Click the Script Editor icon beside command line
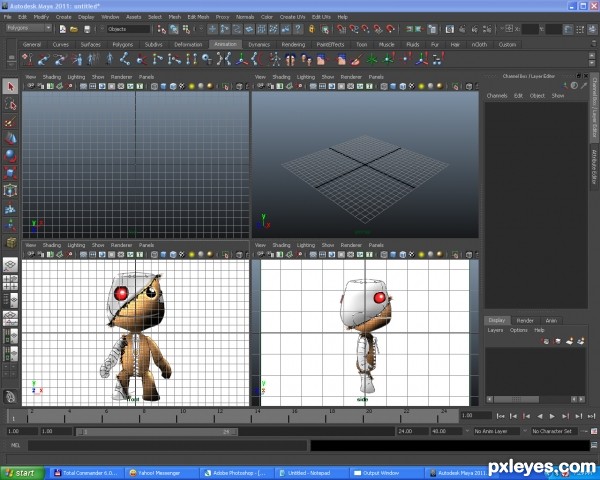Screen dimensions: 600x480 pos(594,445)
